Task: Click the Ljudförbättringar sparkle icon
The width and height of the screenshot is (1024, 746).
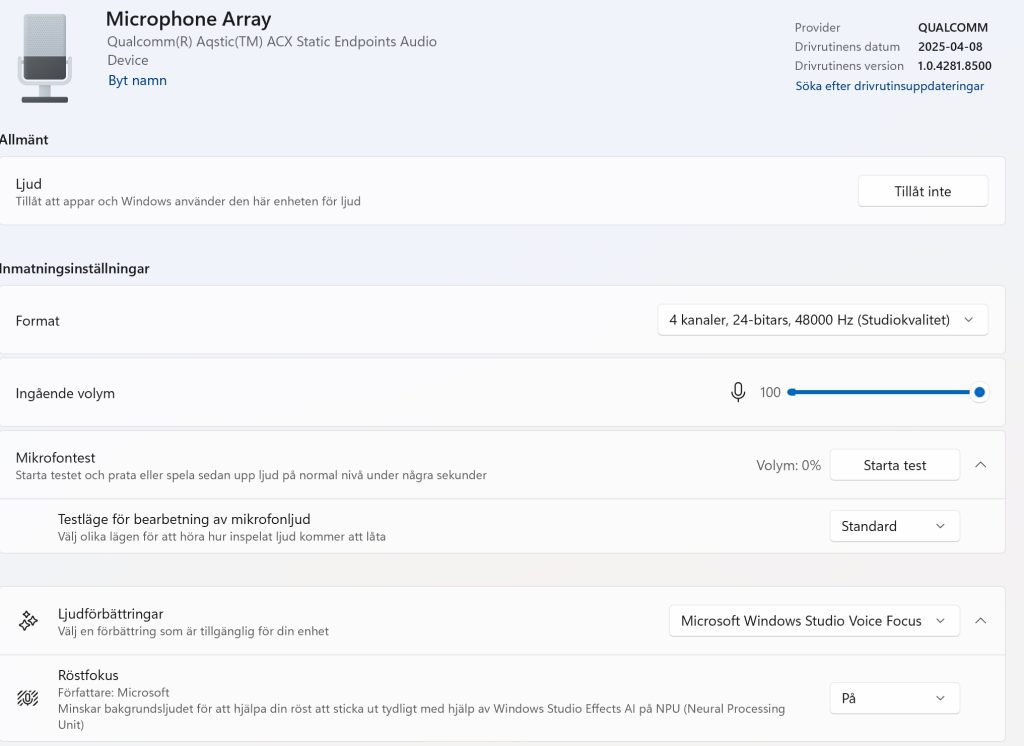Action: click(x=28, y=621)
